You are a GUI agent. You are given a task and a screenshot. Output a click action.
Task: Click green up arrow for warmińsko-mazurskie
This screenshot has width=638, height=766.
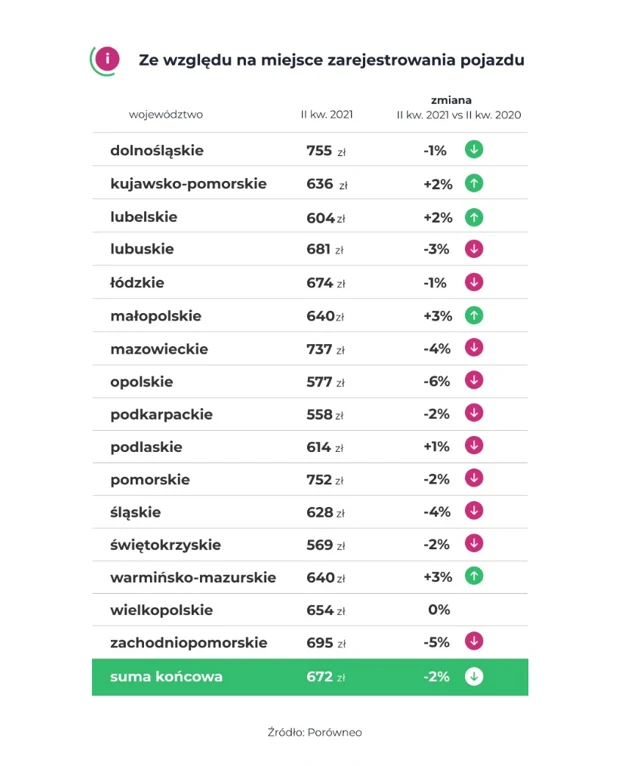474,577
